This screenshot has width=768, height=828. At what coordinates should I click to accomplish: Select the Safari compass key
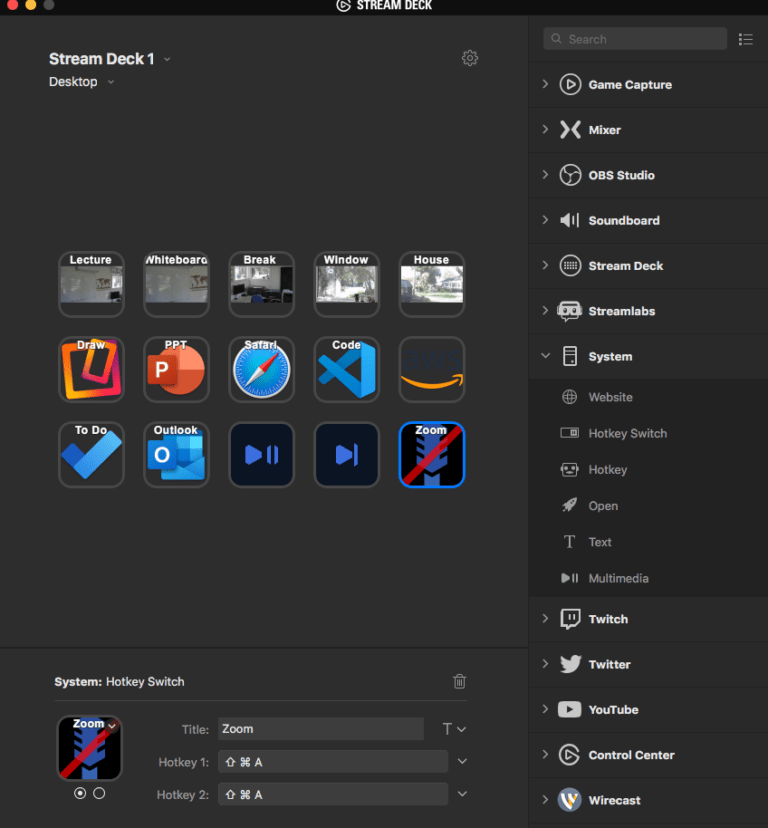pos(261,369)
